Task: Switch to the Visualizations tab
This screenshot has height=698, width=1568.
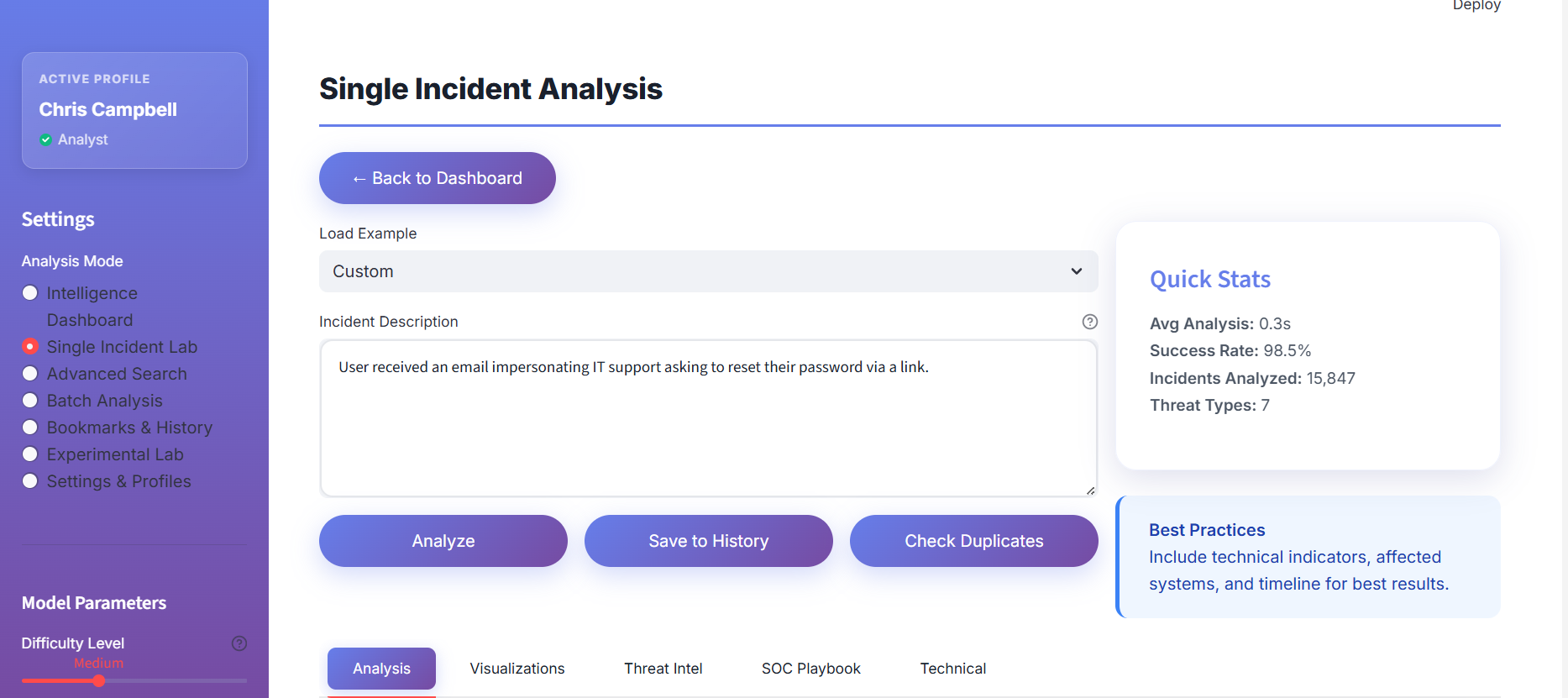Action: [517, 668]
